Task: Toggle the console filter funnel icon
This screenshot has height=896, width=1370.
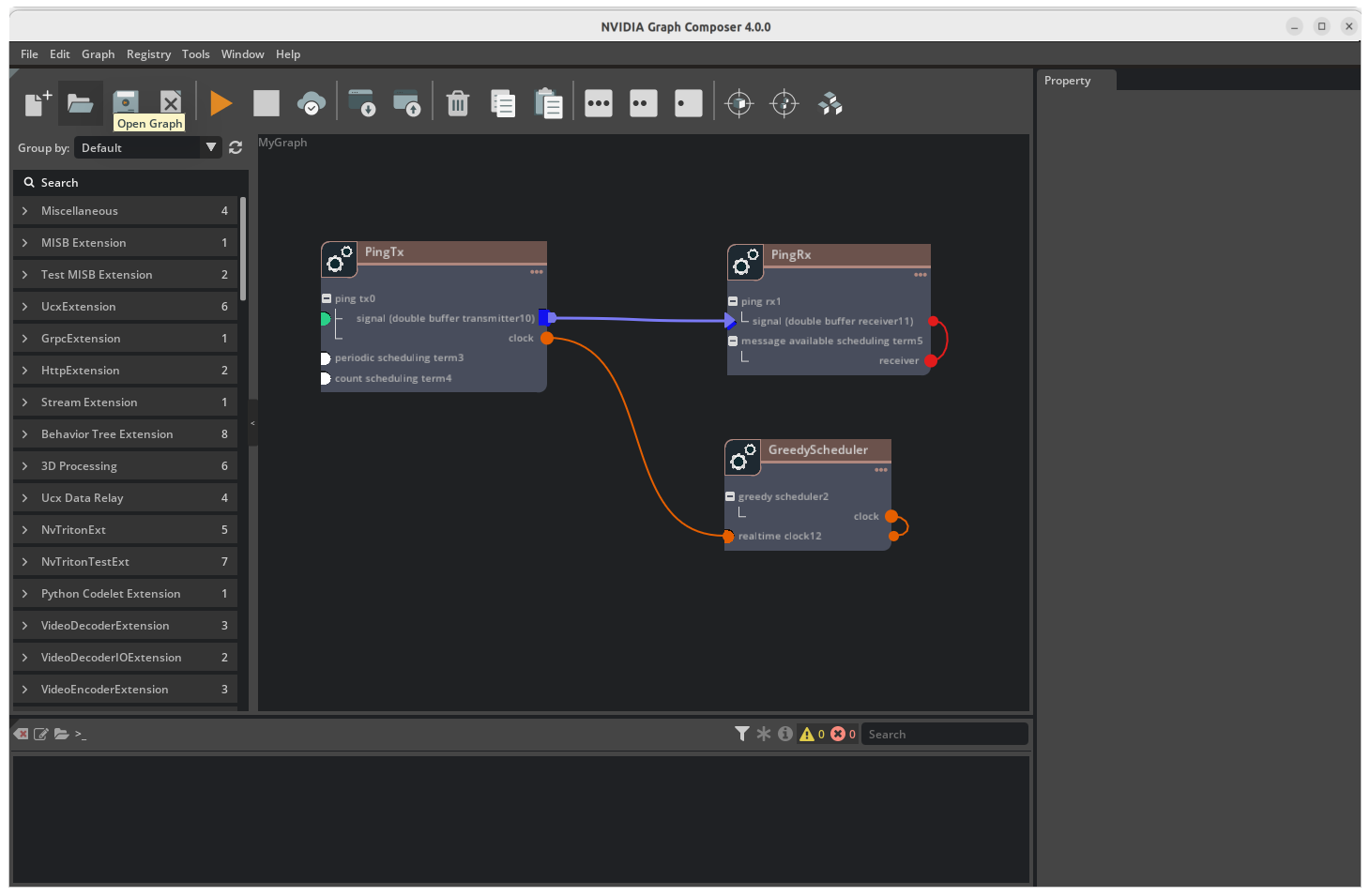Action: [x=742, y=734]
